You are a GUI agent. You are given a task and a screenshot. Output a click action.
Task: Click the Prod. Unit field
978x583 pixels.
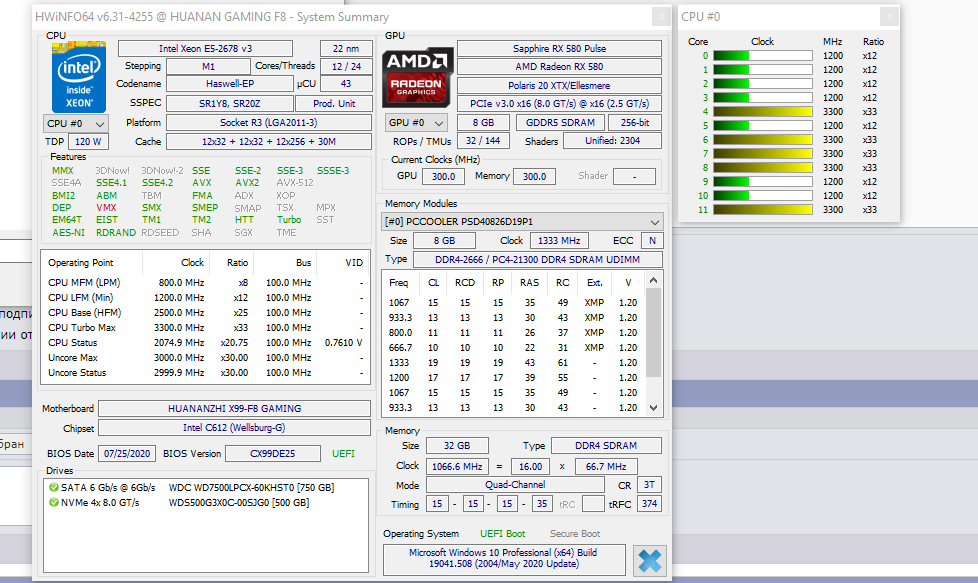click(x=334, y=104)
